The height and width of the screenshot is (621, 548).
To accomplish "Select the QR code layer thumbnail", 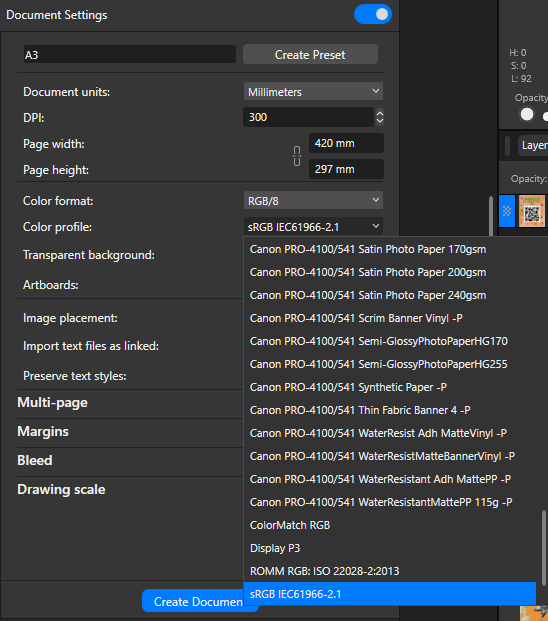I will tap(532, 211).
